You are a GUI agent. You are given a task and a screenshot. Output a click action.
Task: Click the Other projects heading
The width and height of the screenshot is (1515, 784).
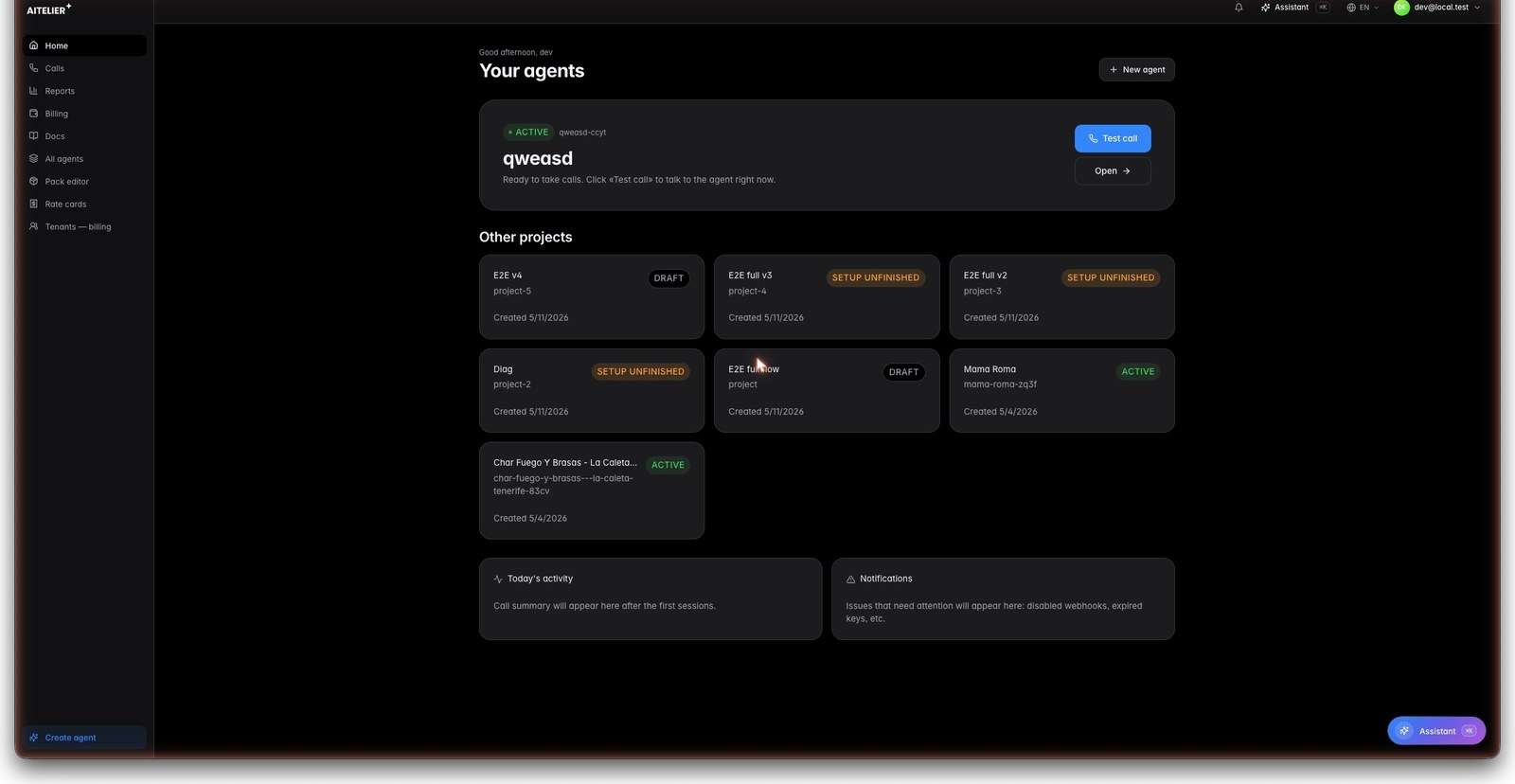(x=526, y=237)
